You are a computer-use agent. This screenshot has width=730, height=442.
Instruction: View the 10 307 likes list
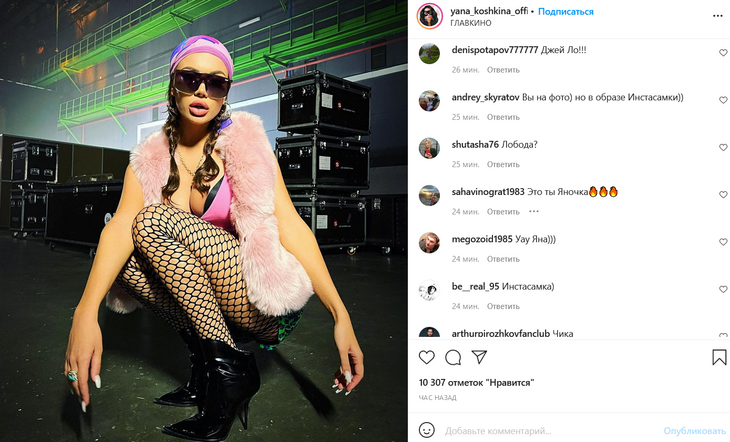point(476,383)
